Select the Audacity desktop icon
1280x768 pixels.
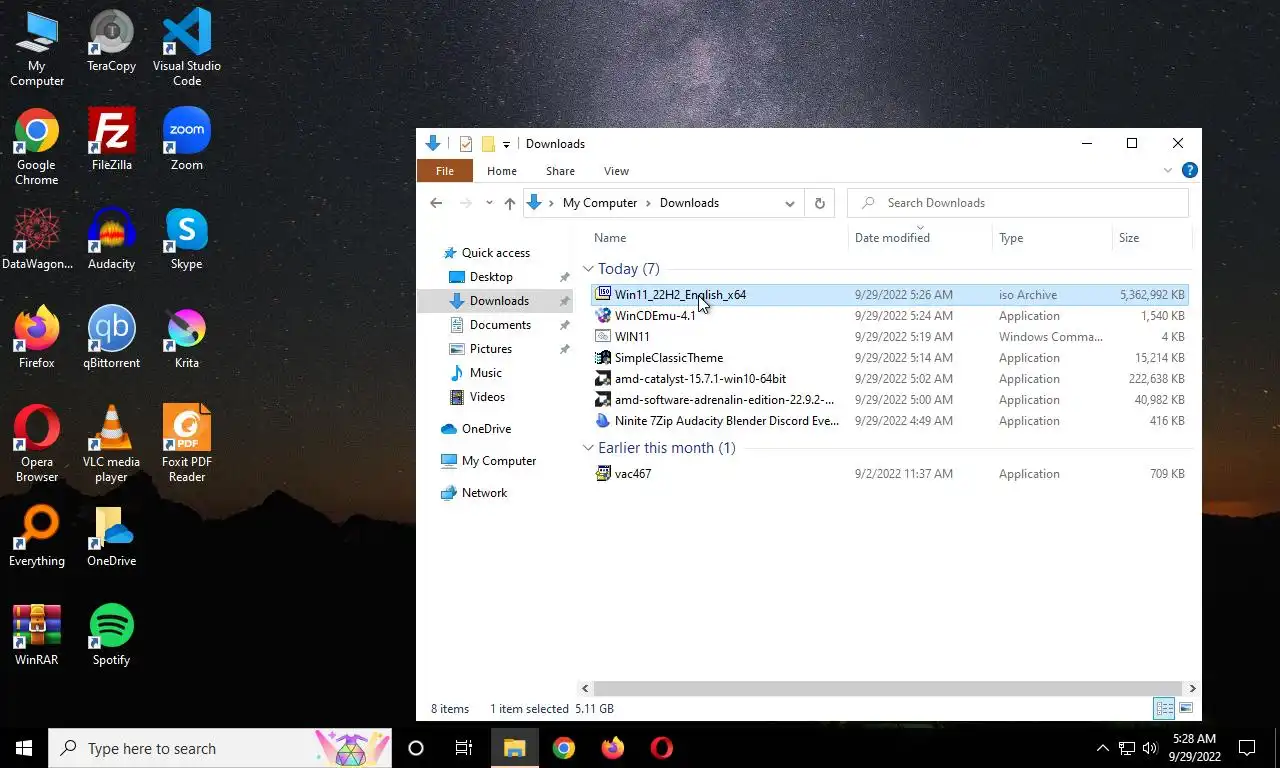111,239
